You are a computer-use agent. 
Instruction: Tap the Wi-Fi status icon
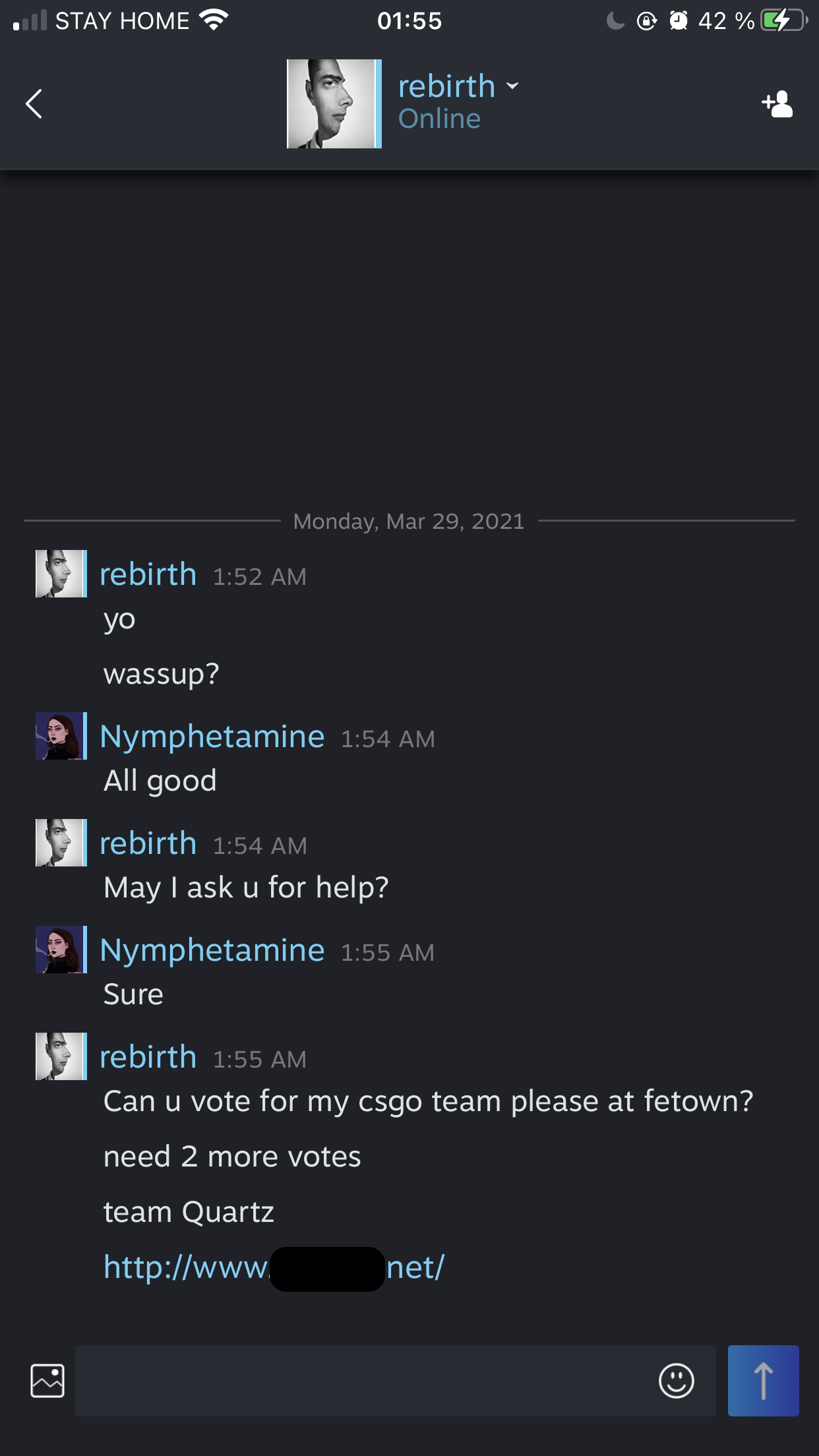[214, 21]
